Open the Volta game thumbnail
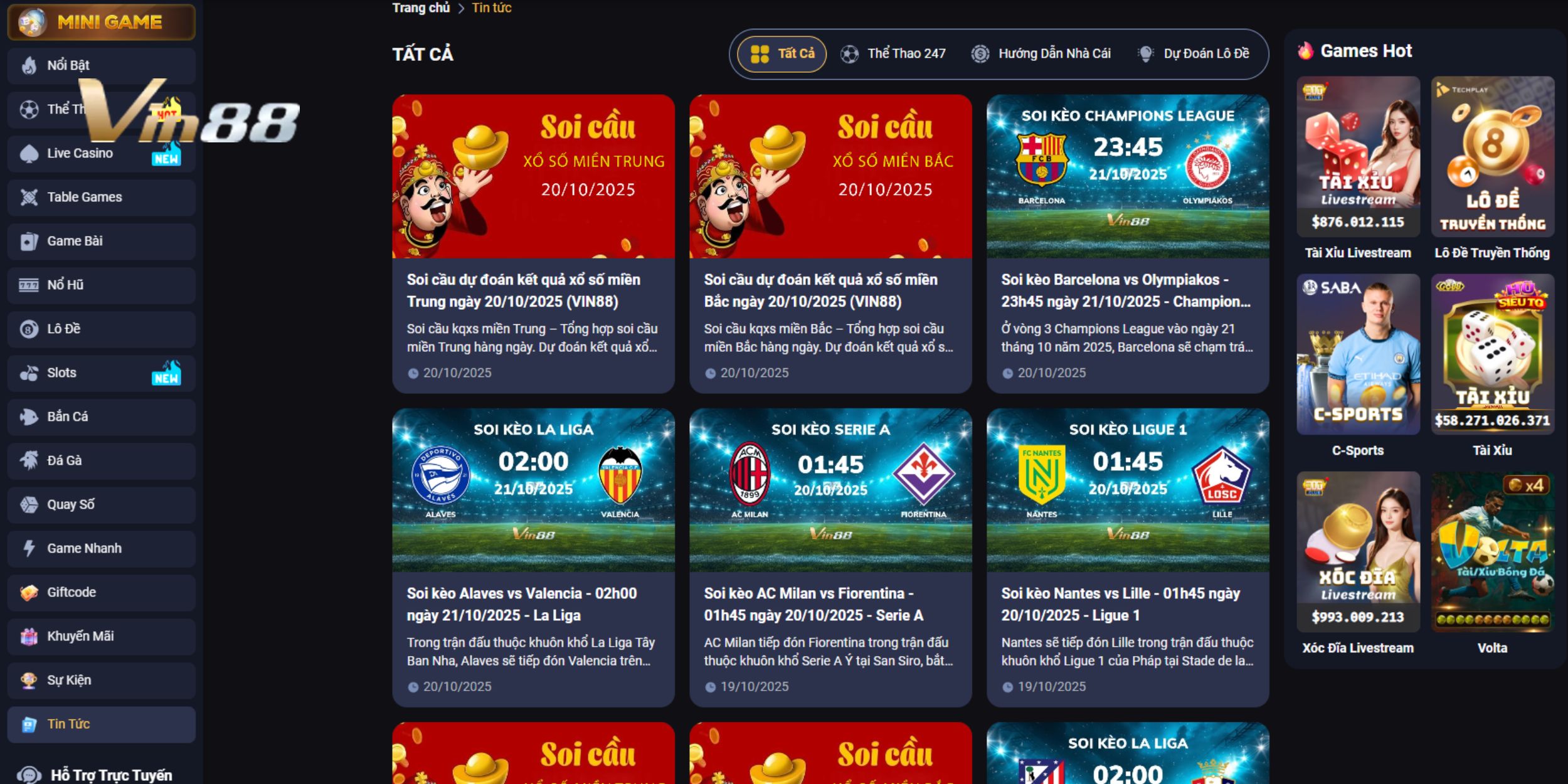Image resolution: width=1568 pixels, height=784 pixels. coord(1492,552)
